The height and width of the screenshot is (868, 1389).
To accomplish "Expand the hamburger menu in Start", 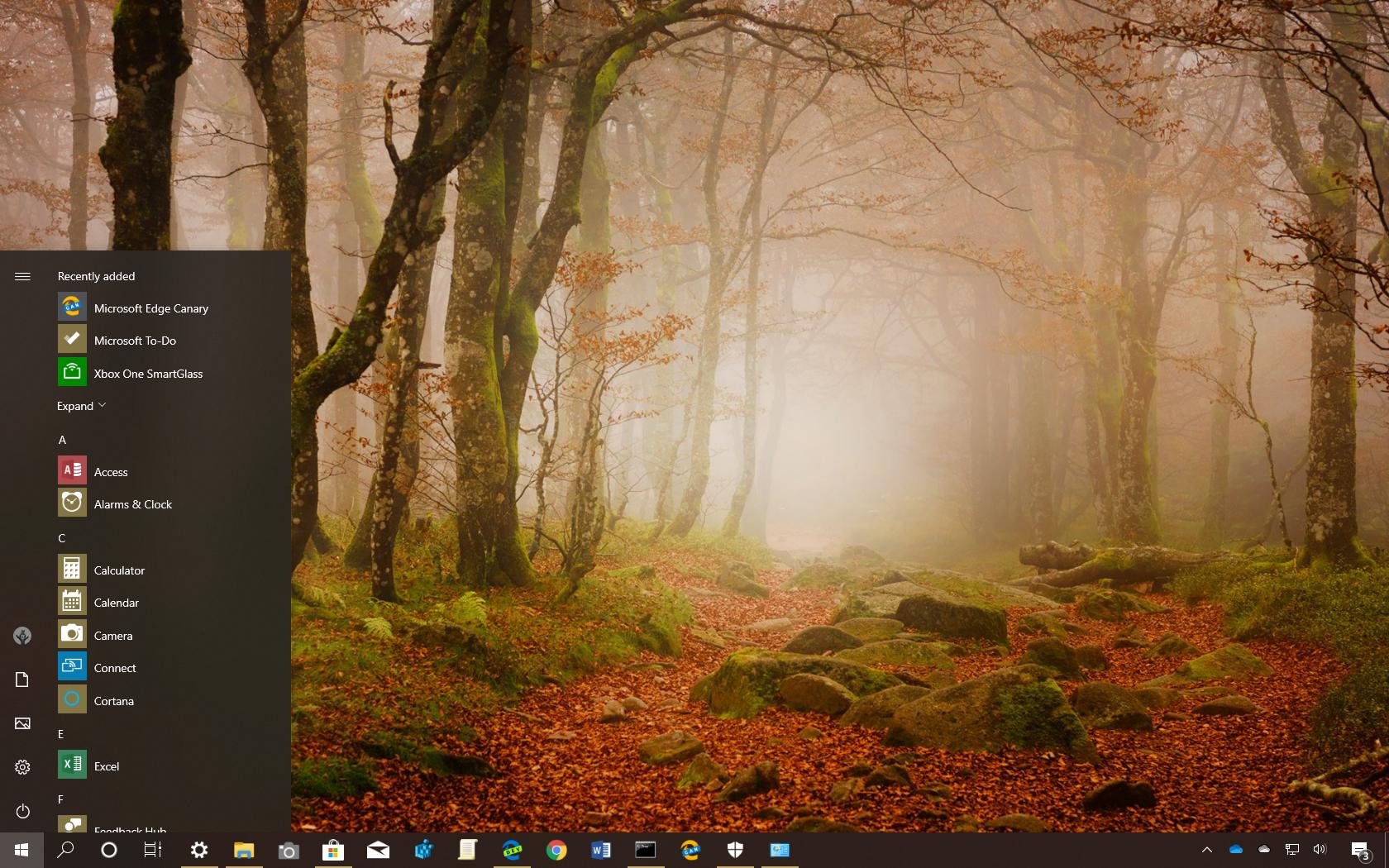I will 22,277.
